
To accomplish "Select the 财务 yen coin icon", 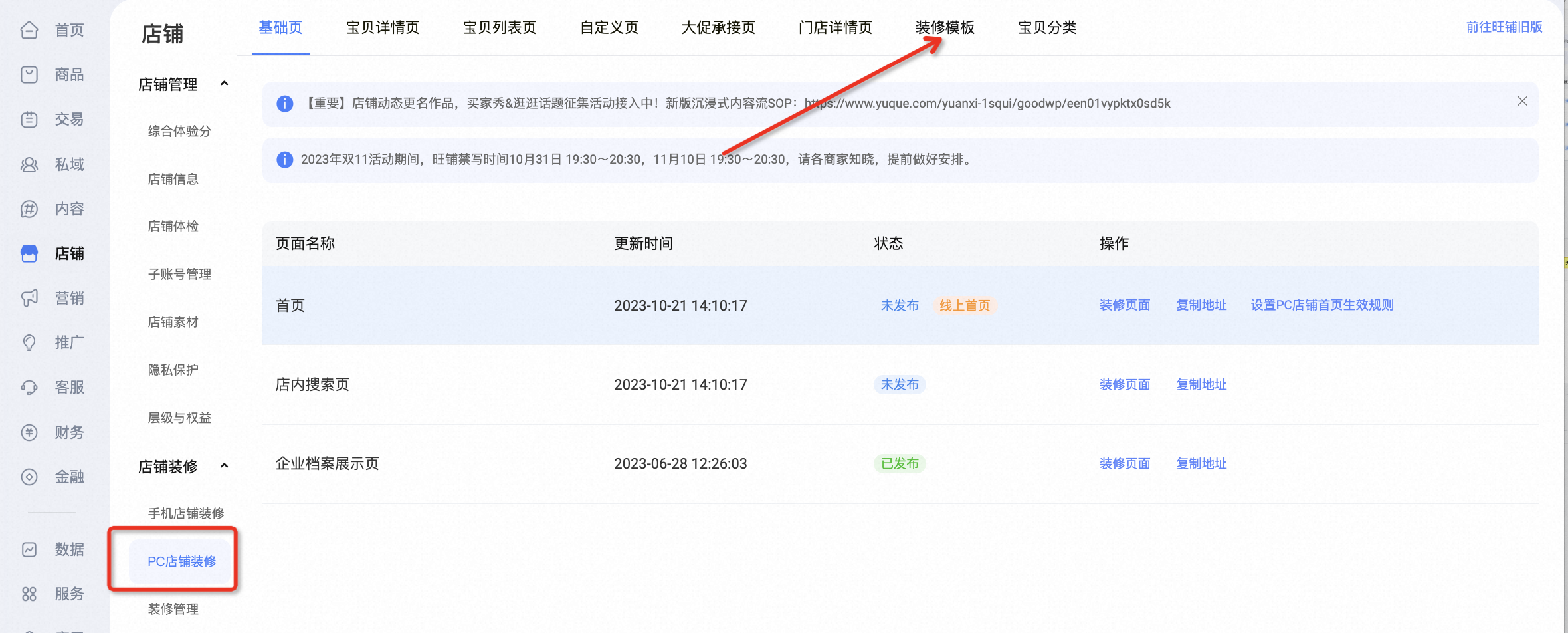I will 29,432.
